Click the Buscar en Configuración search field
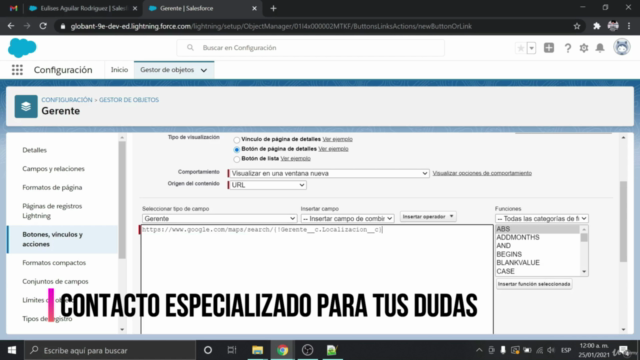640x360 pixels. [310, 48]
